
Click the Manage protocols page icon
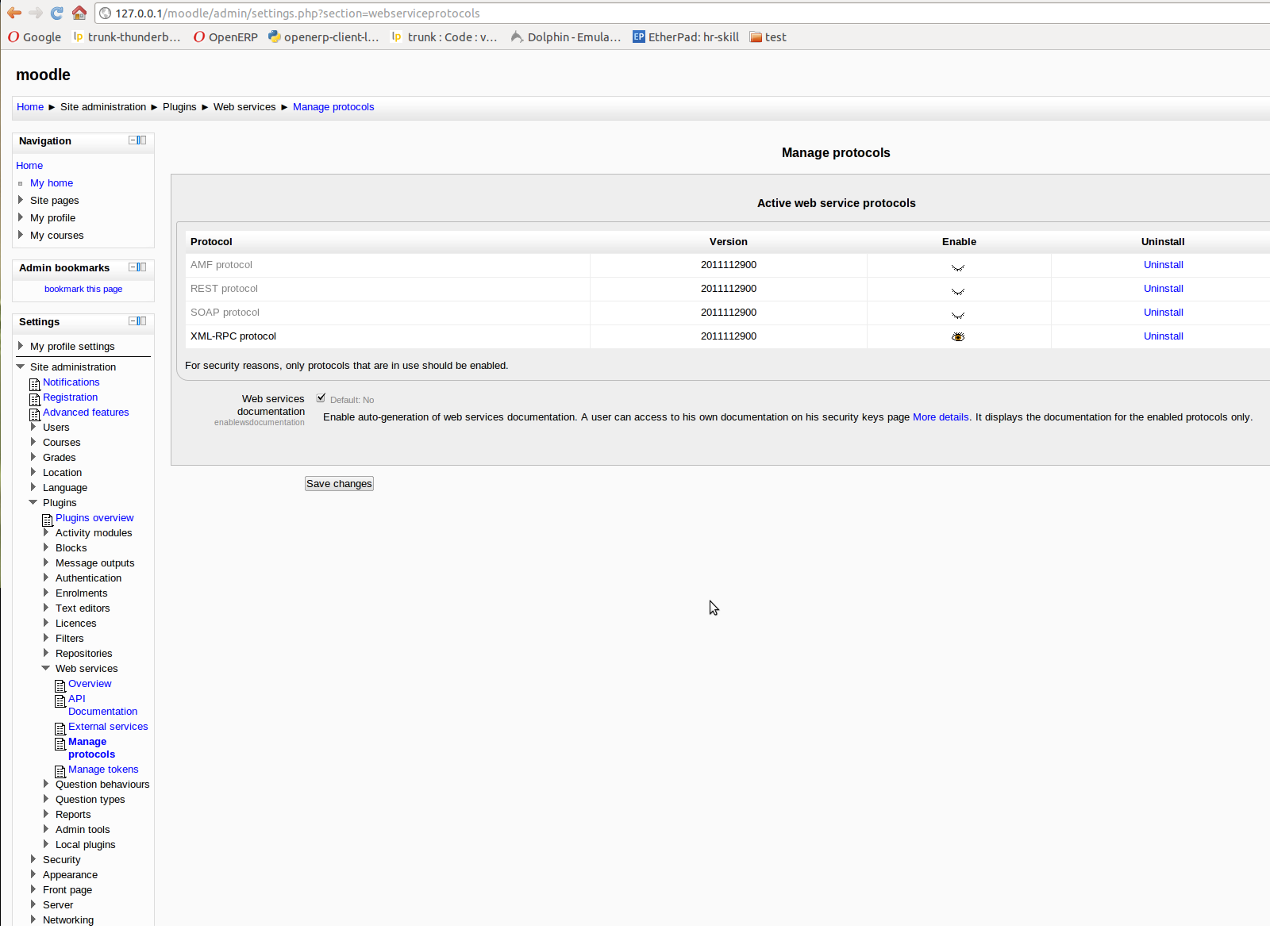click(x=60, y=743)
